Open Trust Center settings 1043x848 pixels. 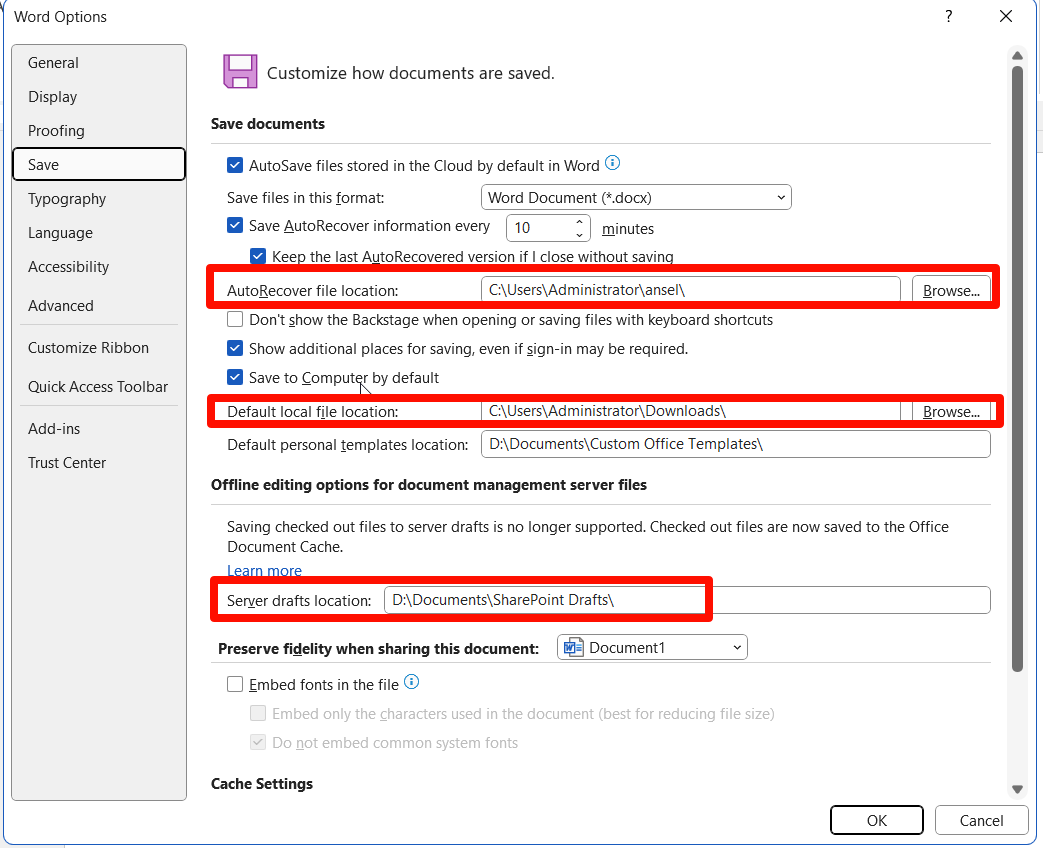coord(99,462)
